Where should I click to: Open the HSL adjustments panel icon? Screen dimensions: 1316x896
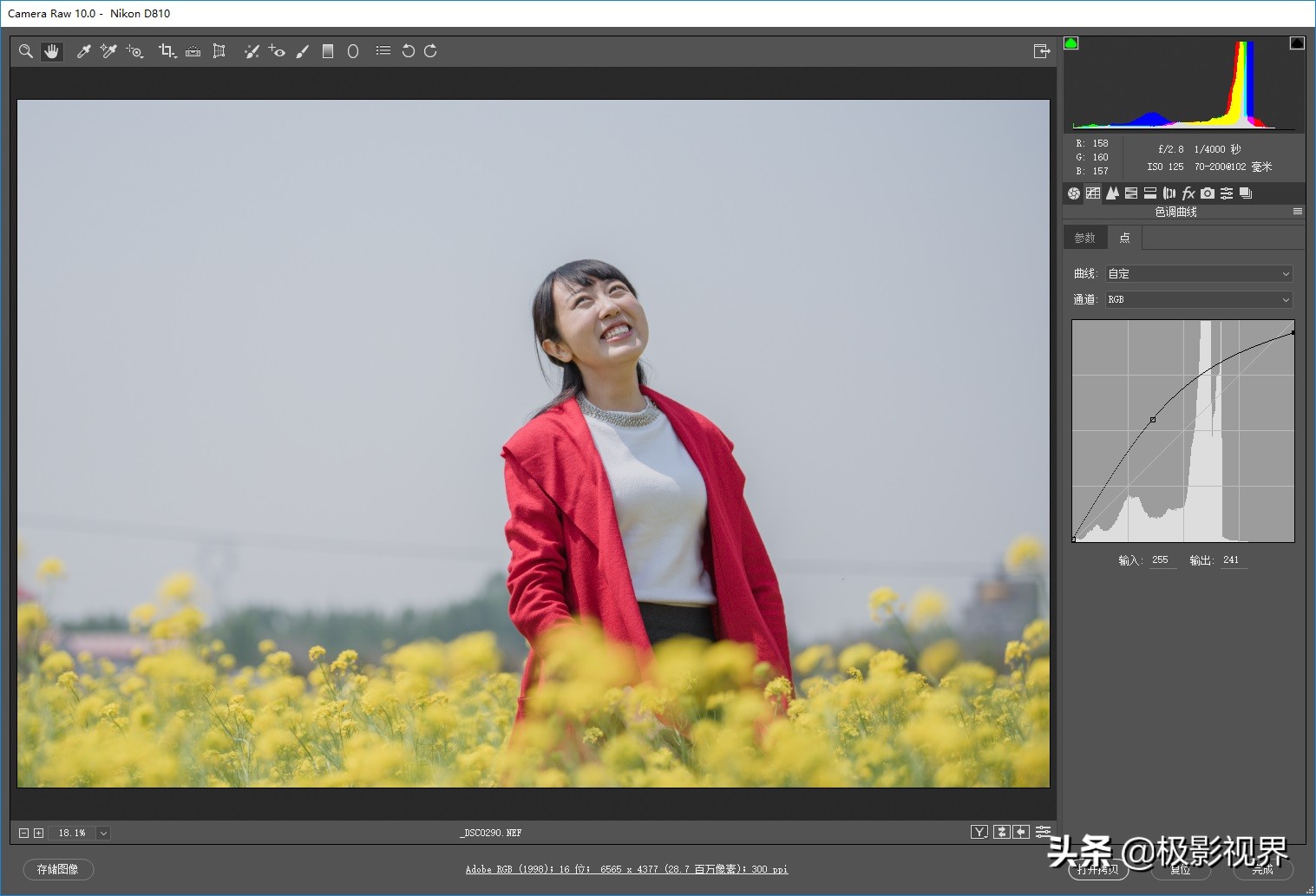click(1131, 193)
